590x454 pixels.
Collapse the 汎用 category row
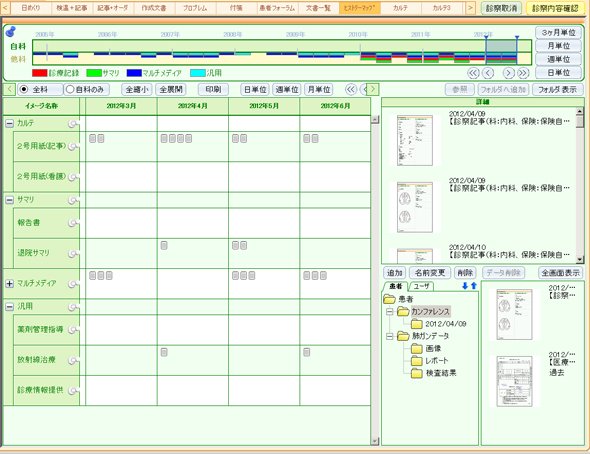point(9,307)
